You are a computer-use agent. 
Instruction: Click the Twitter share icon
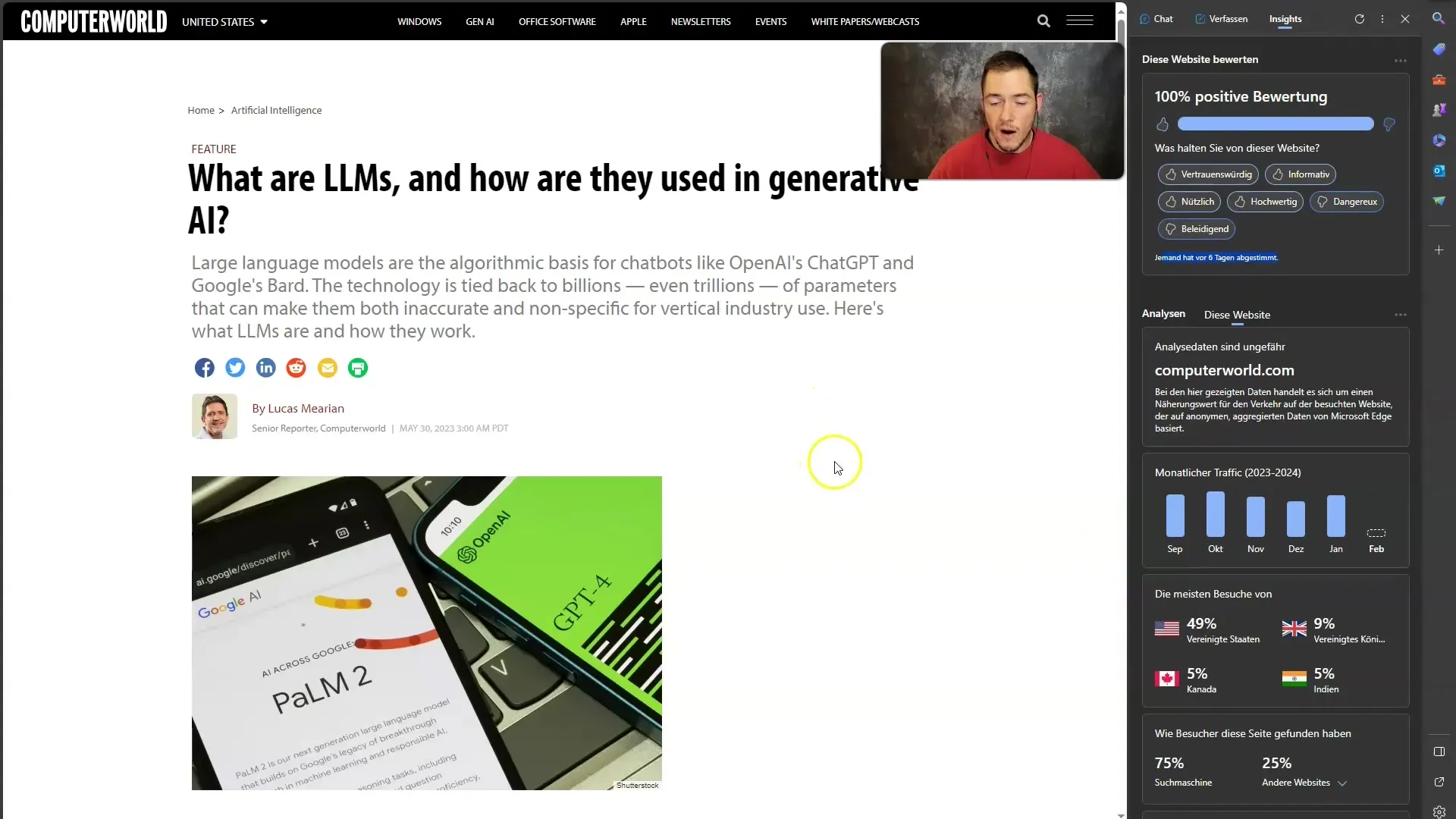pyautogui.click(x=235, y=368)
